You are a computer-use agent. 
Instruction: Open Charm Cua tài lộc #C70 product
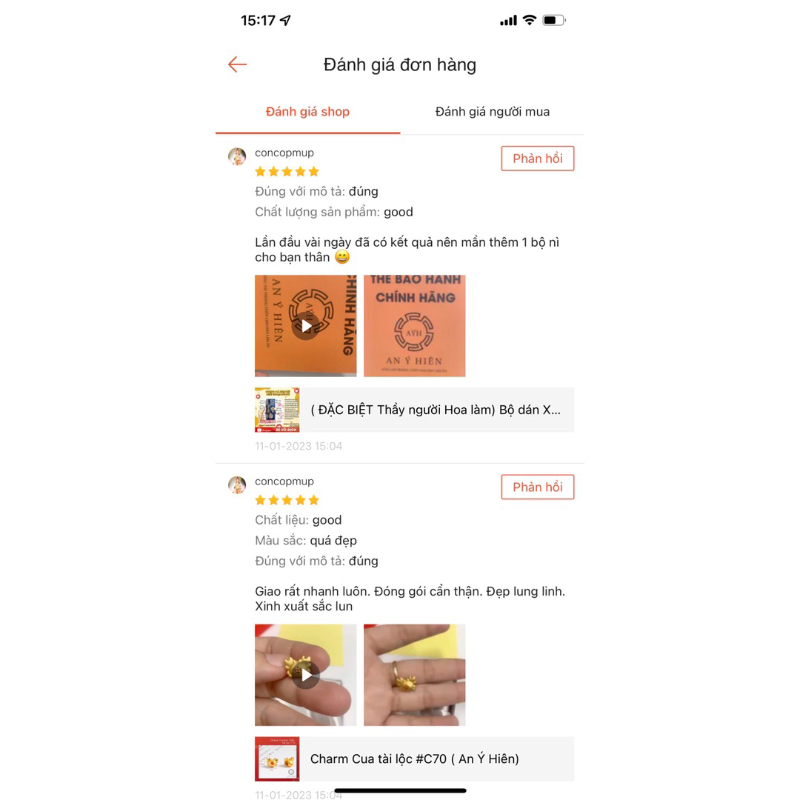tap(414, 759)
